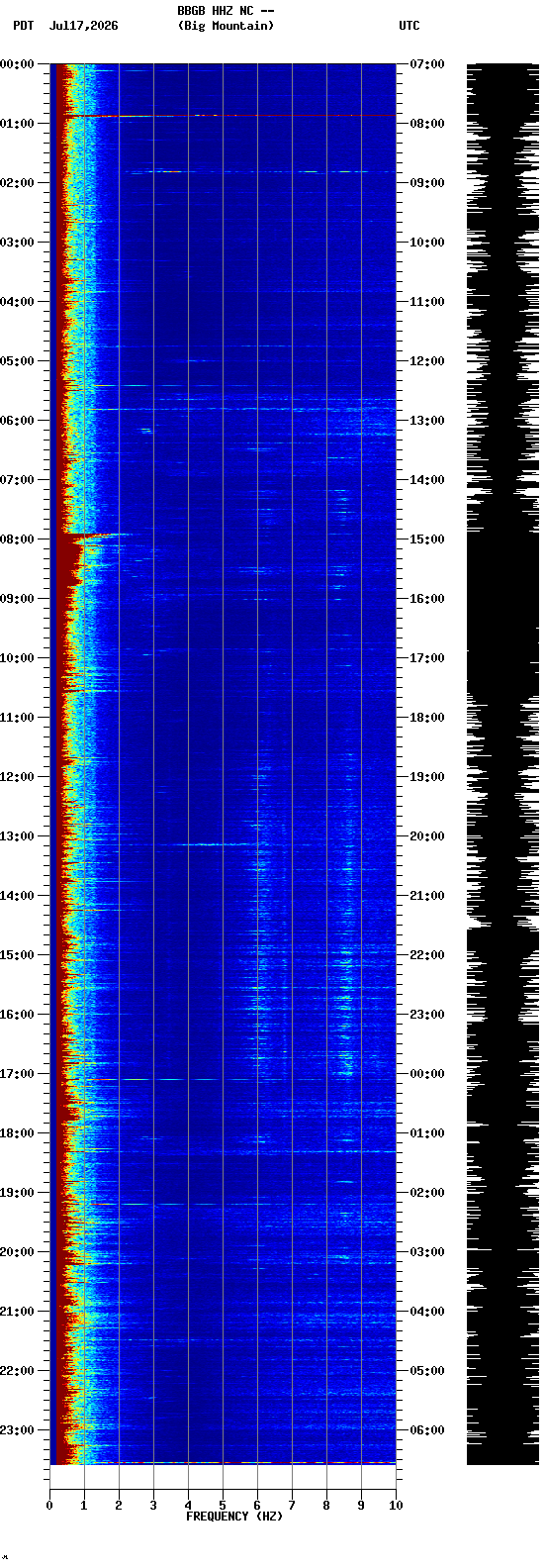
Task: Click the Jul17,2026 date label
Action: click(83, 26)
